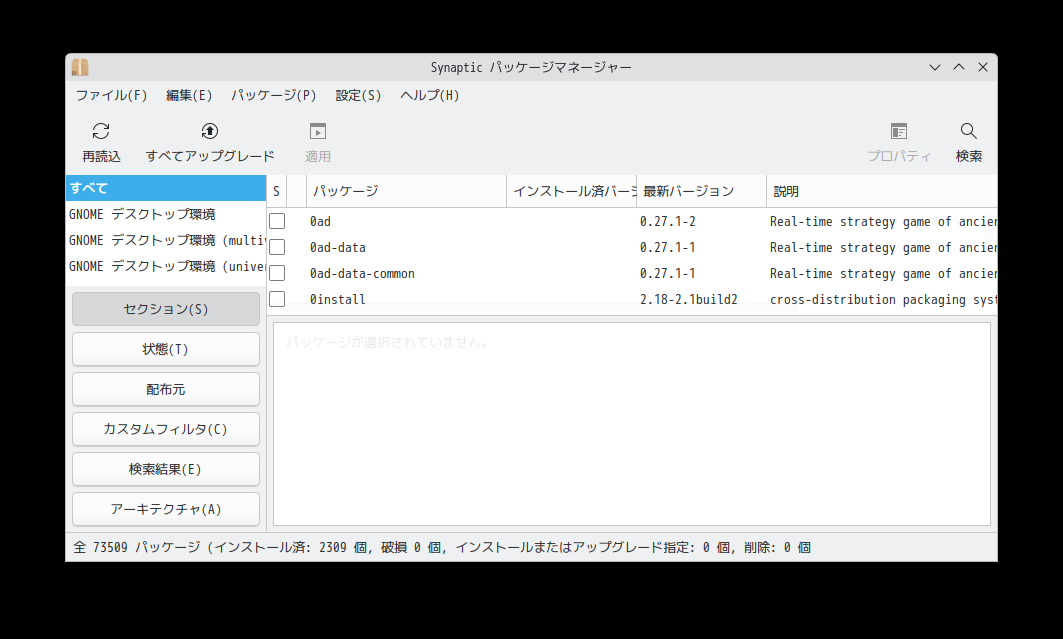Click the 配布元 button
This screenshot has width=1063, height=639.
tap(166, 389)
